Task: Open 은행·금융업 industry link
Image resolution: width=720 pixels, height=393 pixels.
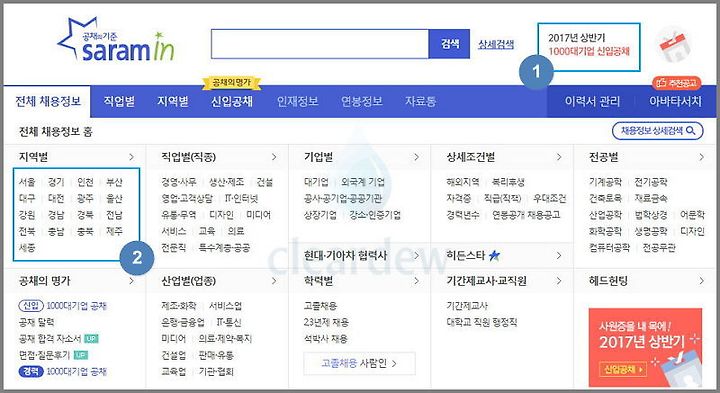Action: pyautogui.click(x=183, y=322)
